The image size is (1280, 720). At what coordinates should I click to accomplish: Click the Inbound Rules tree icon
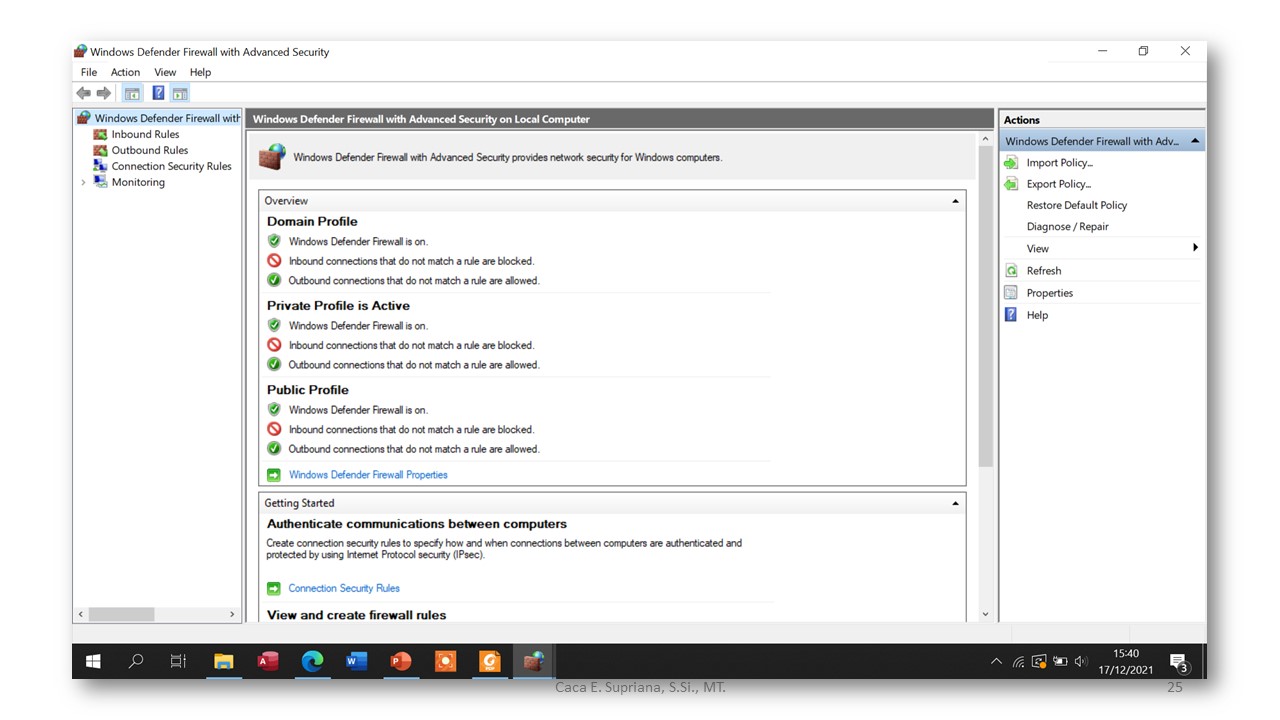pos(100,134)
